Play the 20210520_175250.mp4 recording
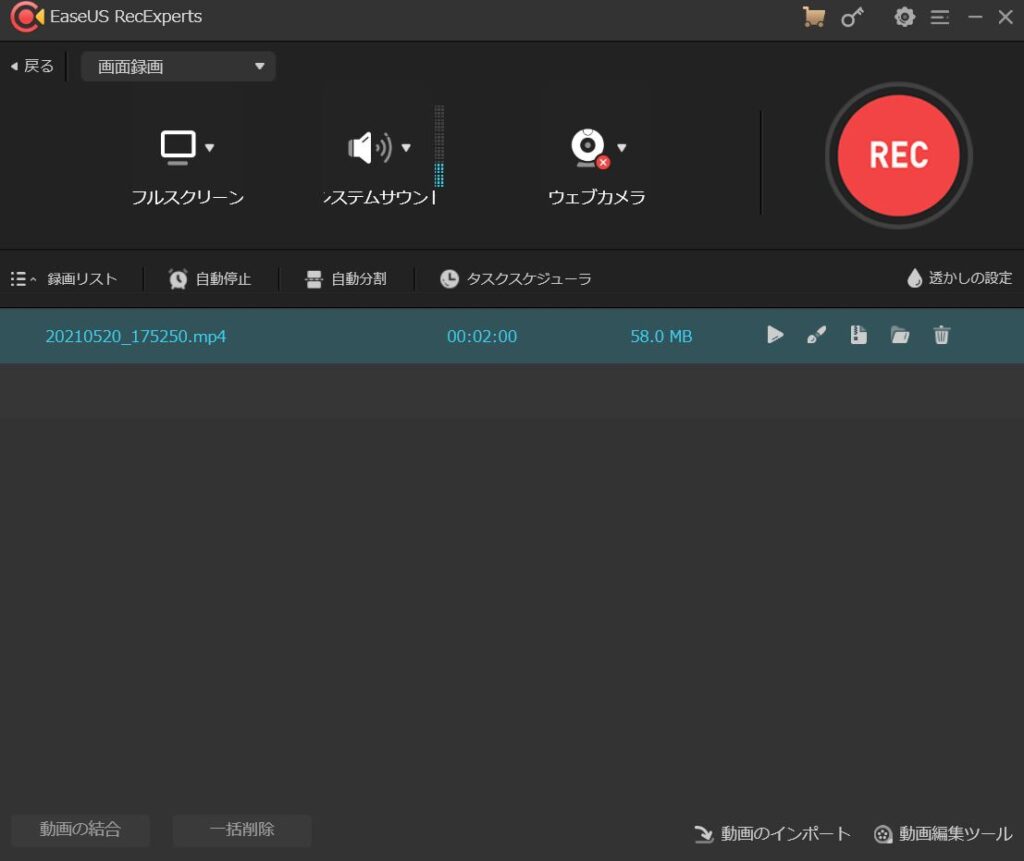 775,335
